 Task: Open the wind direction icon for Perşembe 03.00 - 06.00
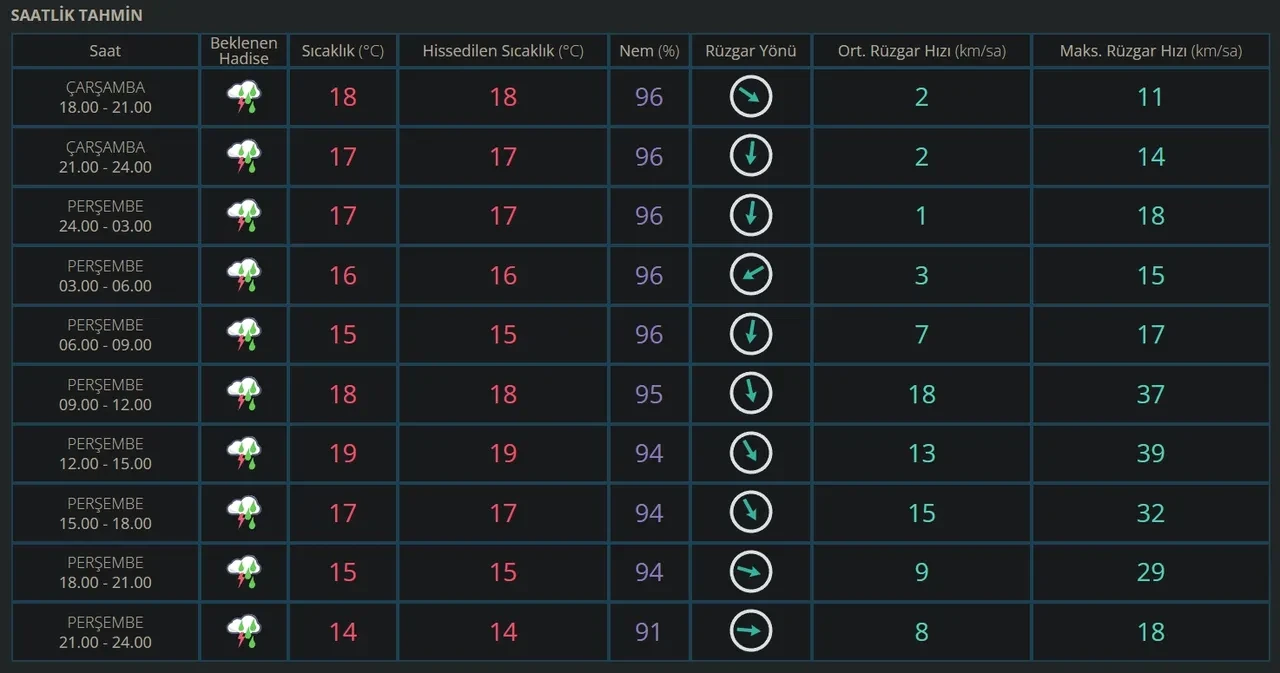tap(750, 275)
